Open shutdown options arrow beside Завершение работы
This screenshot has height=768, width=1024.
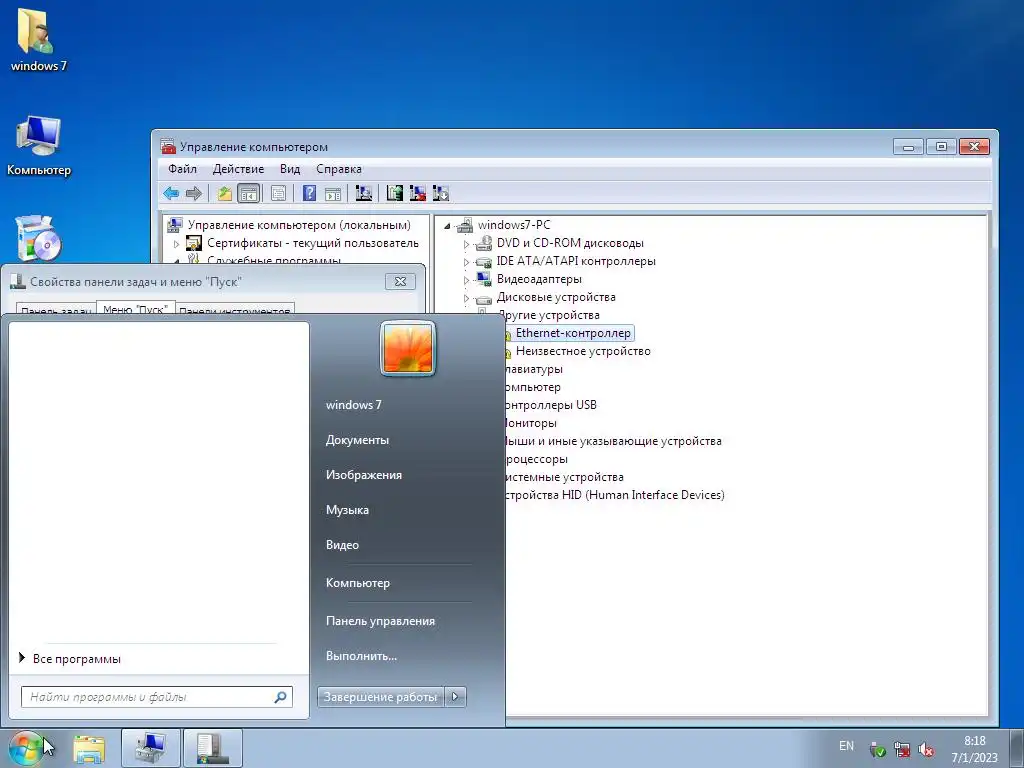(x=455, y=697)
